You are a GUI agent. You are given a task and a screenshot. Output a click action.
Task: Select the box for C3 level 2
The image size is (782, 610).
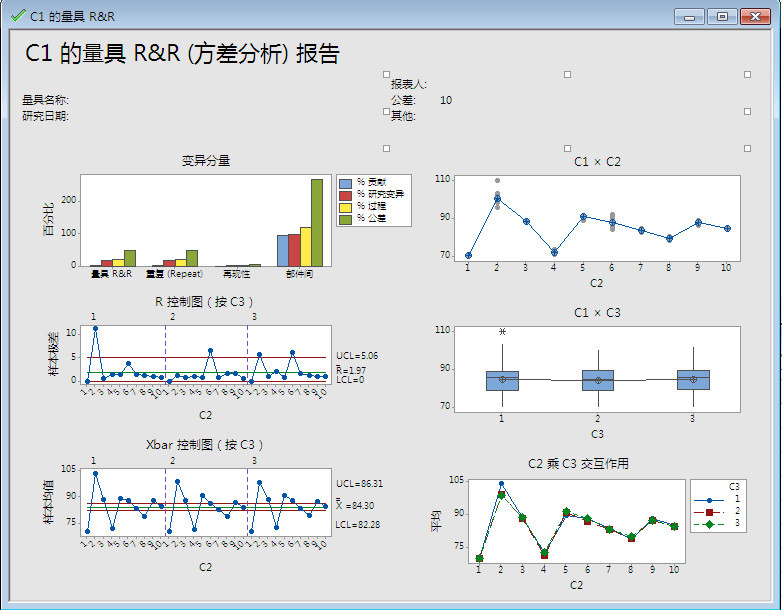[x=598, y=380]
